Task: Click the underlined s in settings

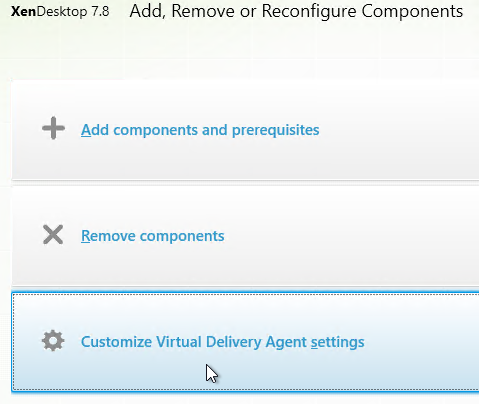Action: pos(314,343)
